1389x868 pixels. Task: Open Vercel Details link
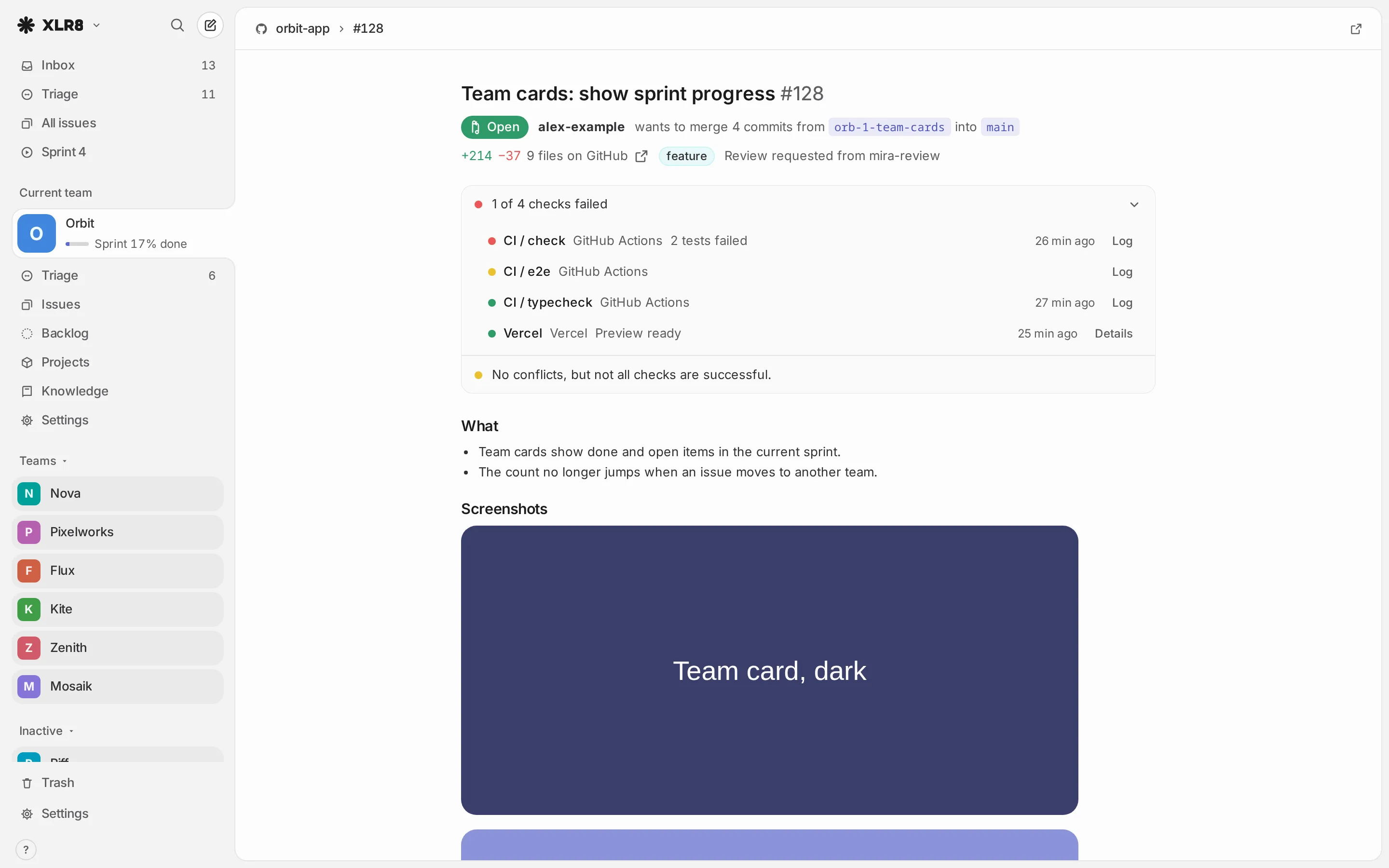(1114, 334)
